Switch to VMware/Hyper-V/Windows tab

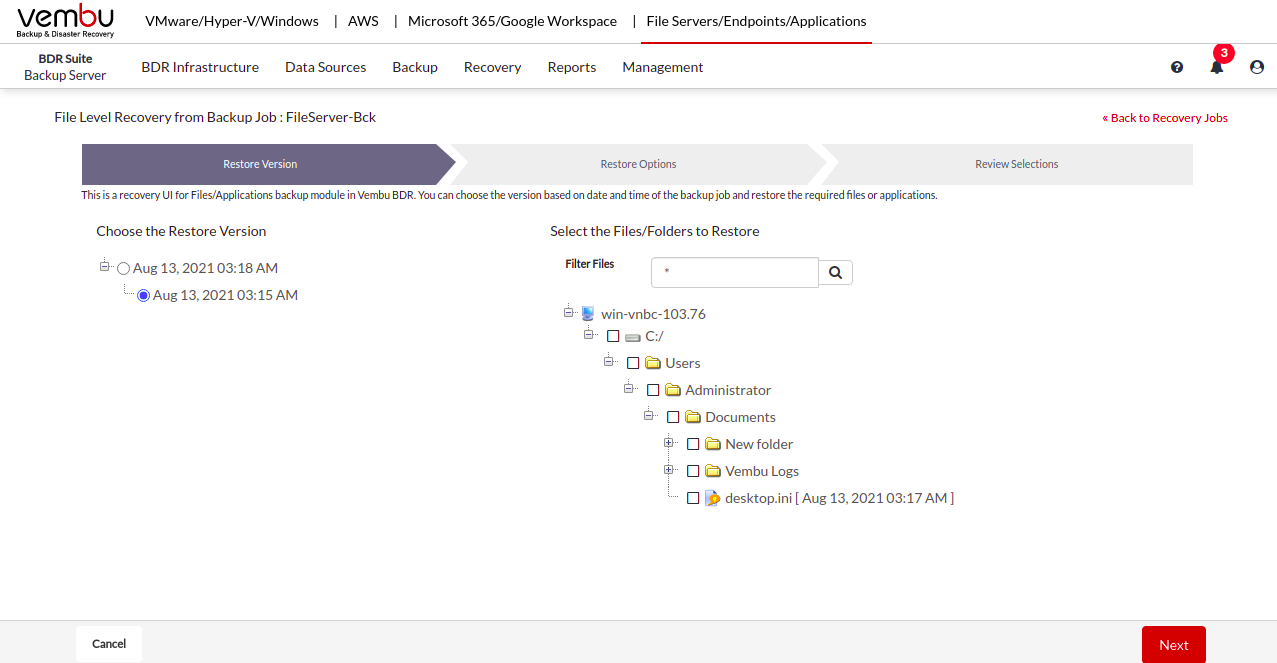[232, 21]
